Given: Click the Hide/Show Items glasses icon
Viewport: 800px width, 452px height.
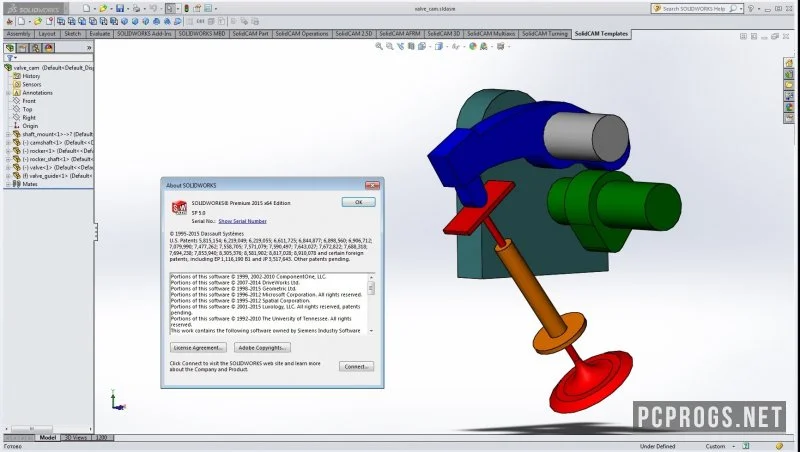Looking at the screenshot, I should [456, 46].
